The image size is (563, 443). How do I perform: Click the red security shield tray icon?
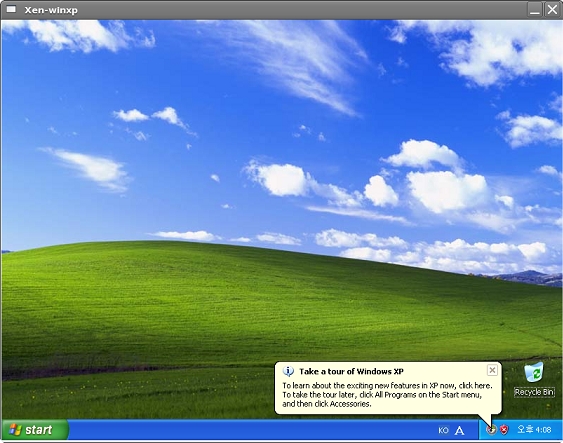click(504, 429)
